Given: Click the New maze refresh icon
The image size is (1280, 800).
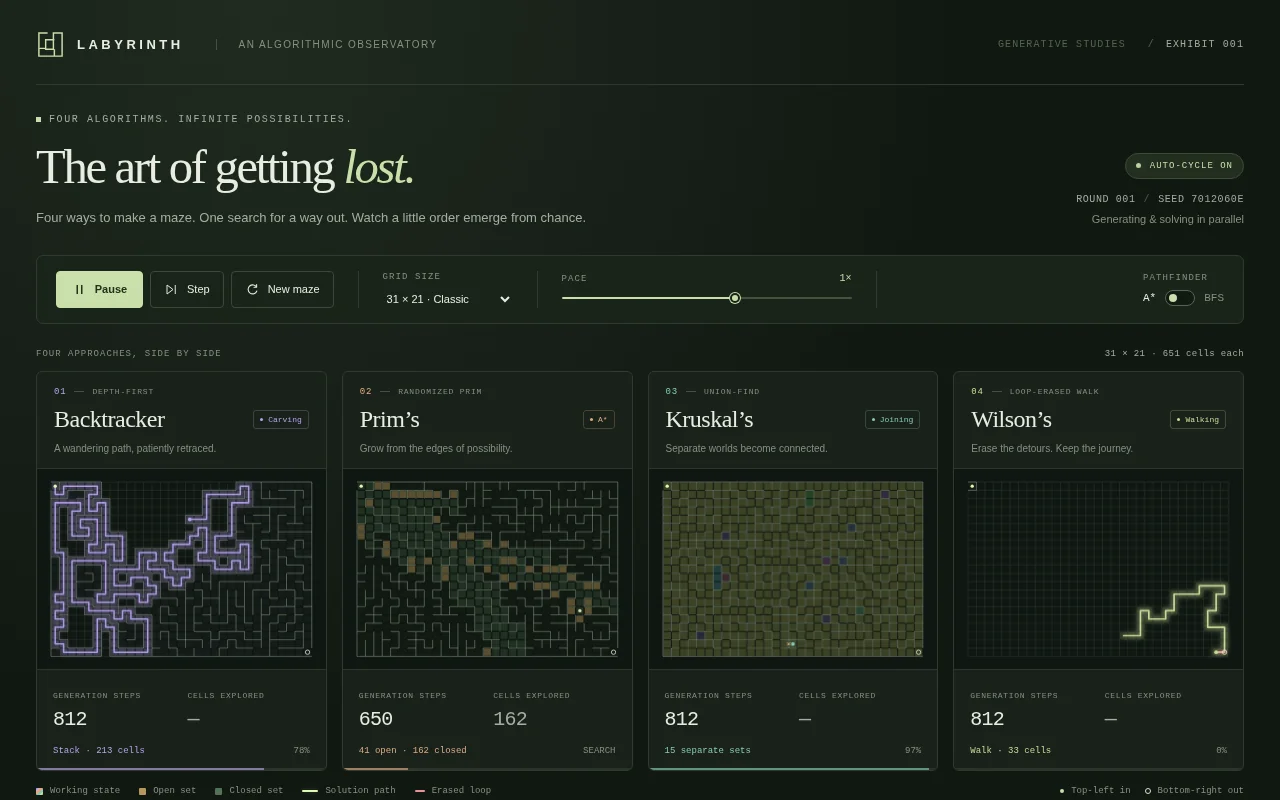Looking at the screenshot, I should point(252,289).
